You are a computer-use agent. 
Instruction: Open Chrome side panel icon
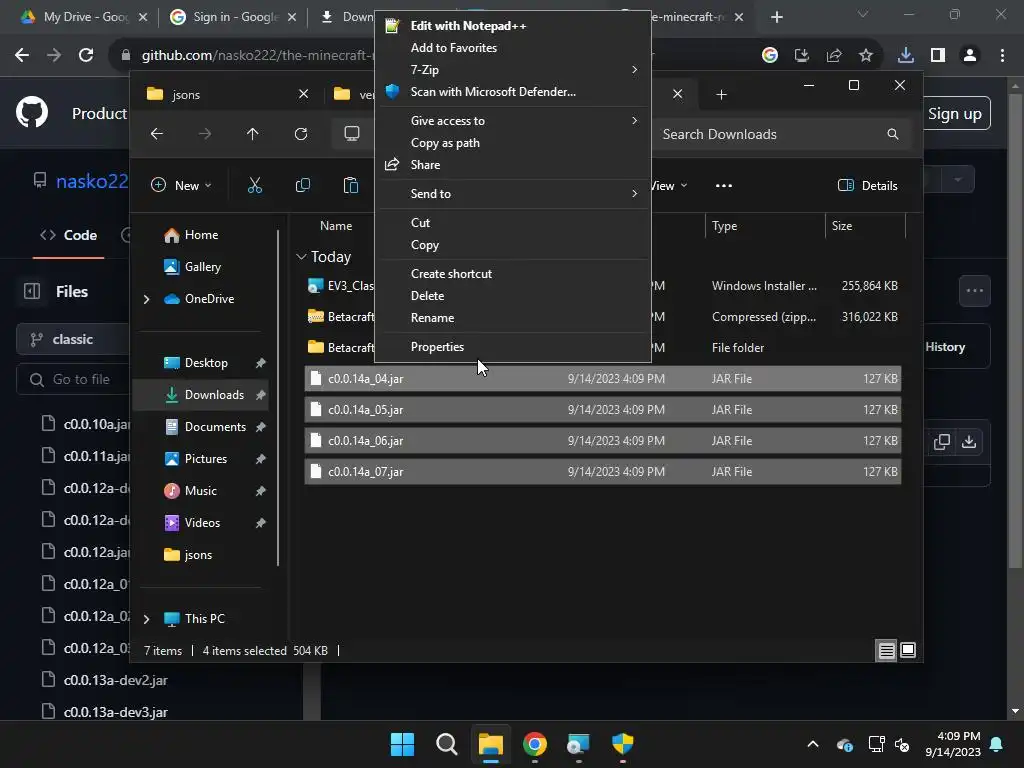tap(938, 55)
